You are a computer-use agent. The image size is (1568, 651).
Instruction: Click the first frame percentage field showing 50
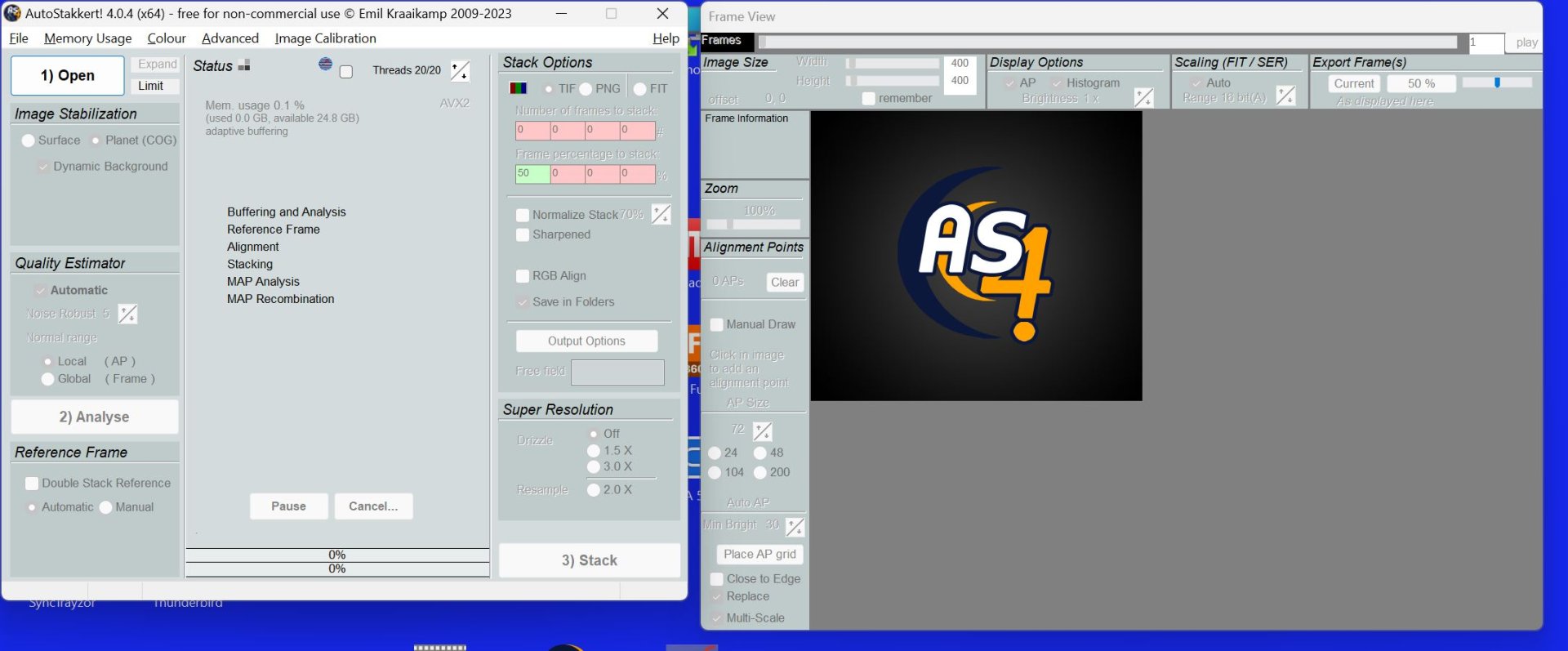point(532,174)
